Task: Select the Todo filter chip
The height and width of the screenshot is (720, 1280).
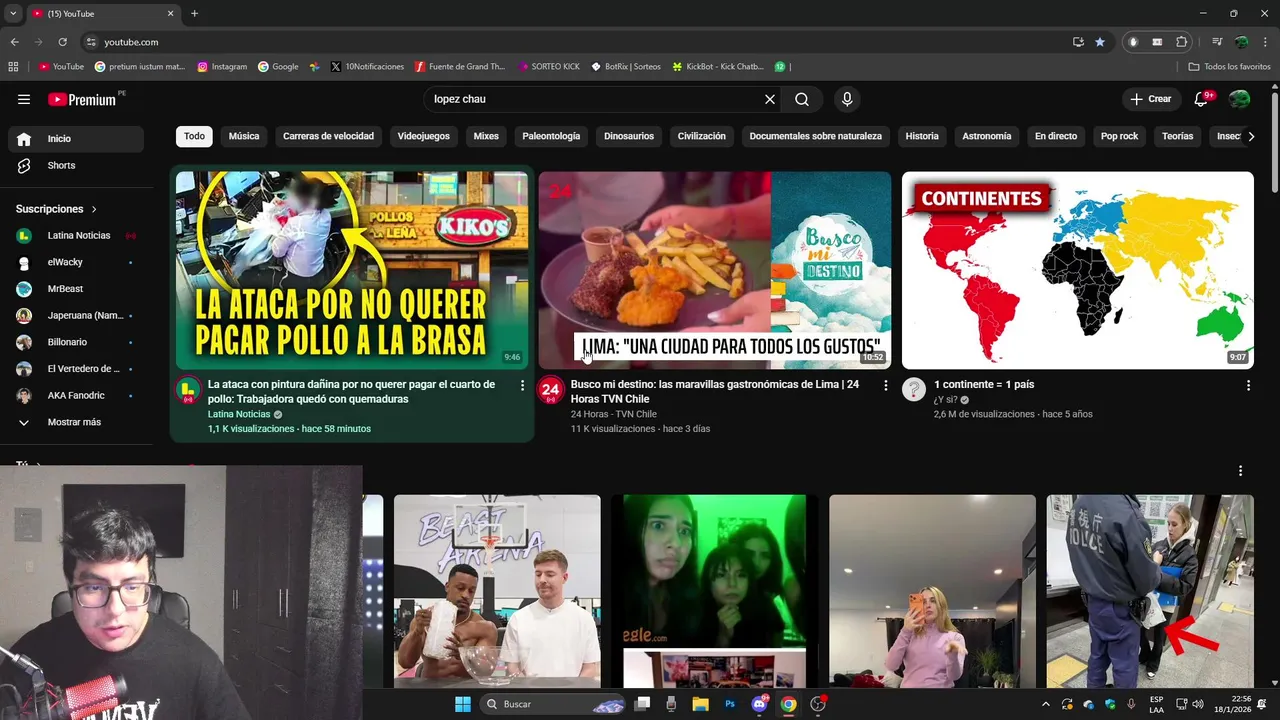Action: coord(194,136)
